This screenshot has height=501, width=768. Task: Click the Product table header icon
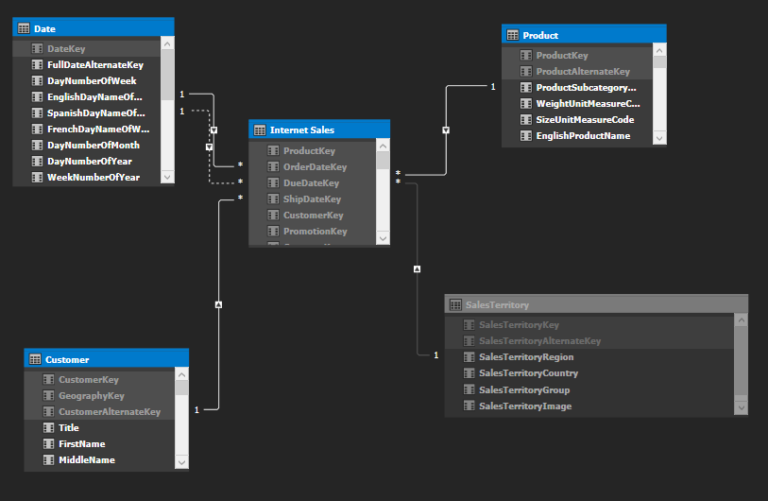(513, 35)
